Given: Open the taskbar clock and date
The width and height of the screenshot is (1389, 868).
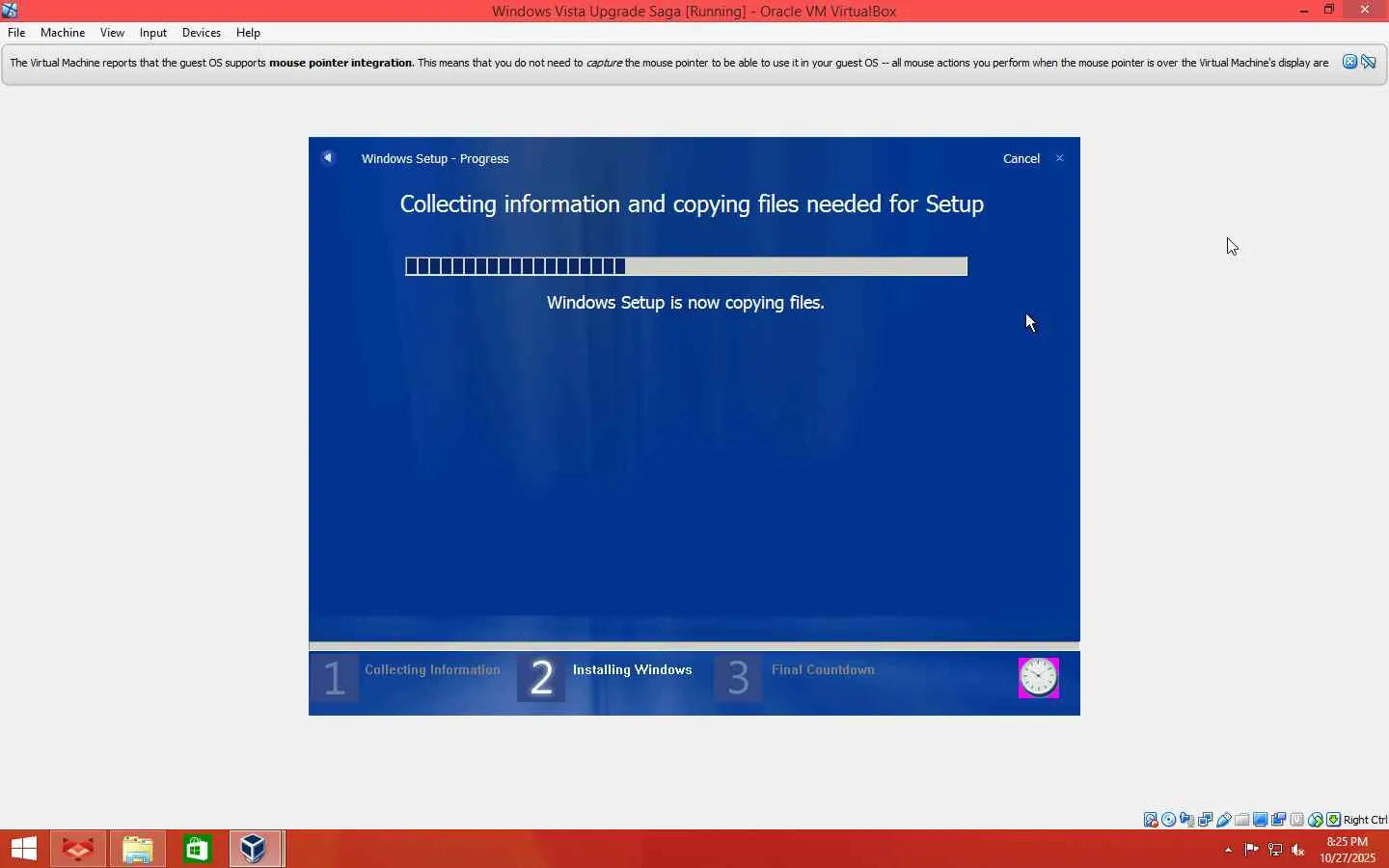Looking at the screenshot, I should (x=1348, y=850).
